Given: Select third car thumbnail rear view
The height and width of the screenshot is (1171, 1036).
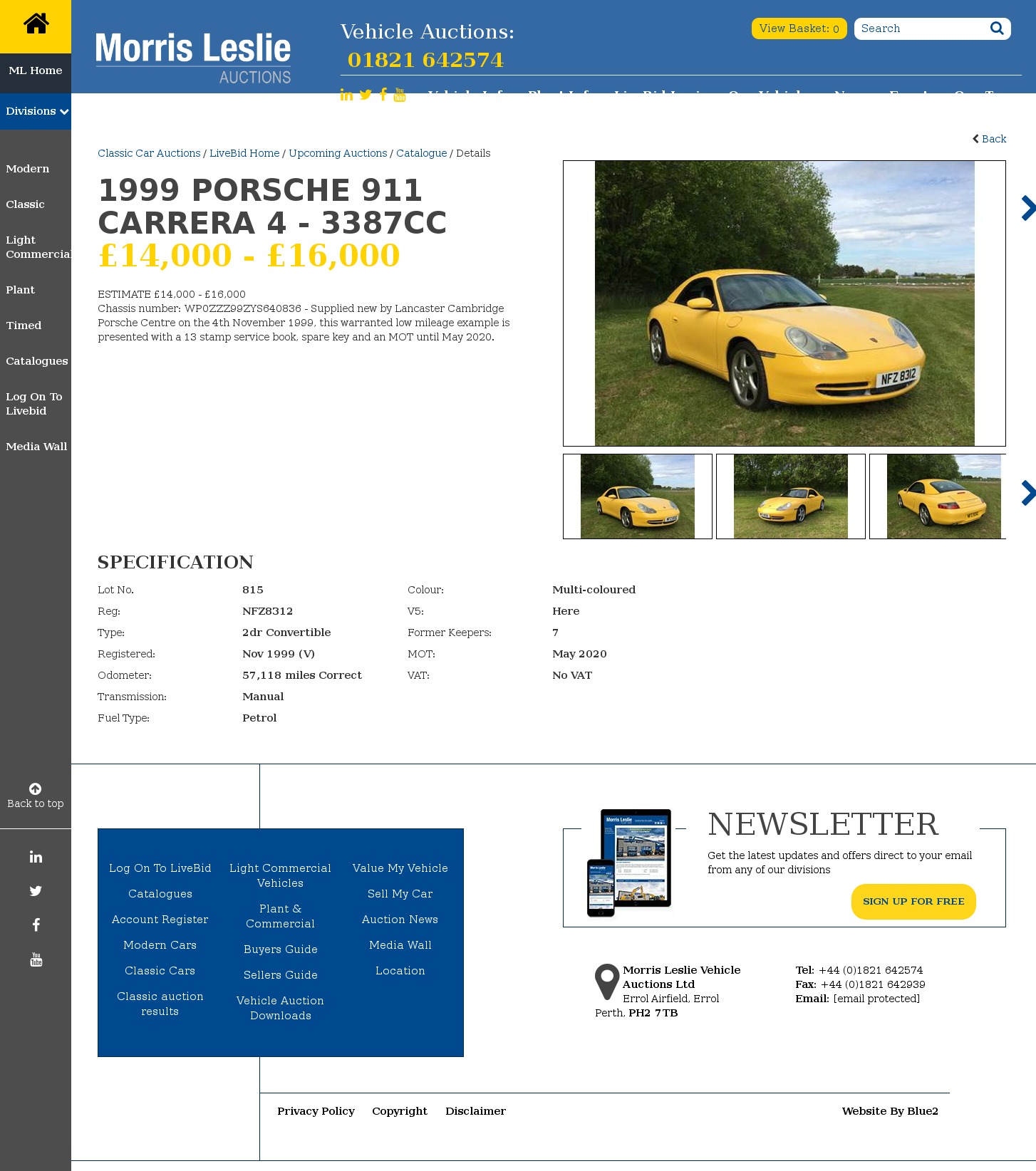Looking at the screenshot, I should 938,496.
